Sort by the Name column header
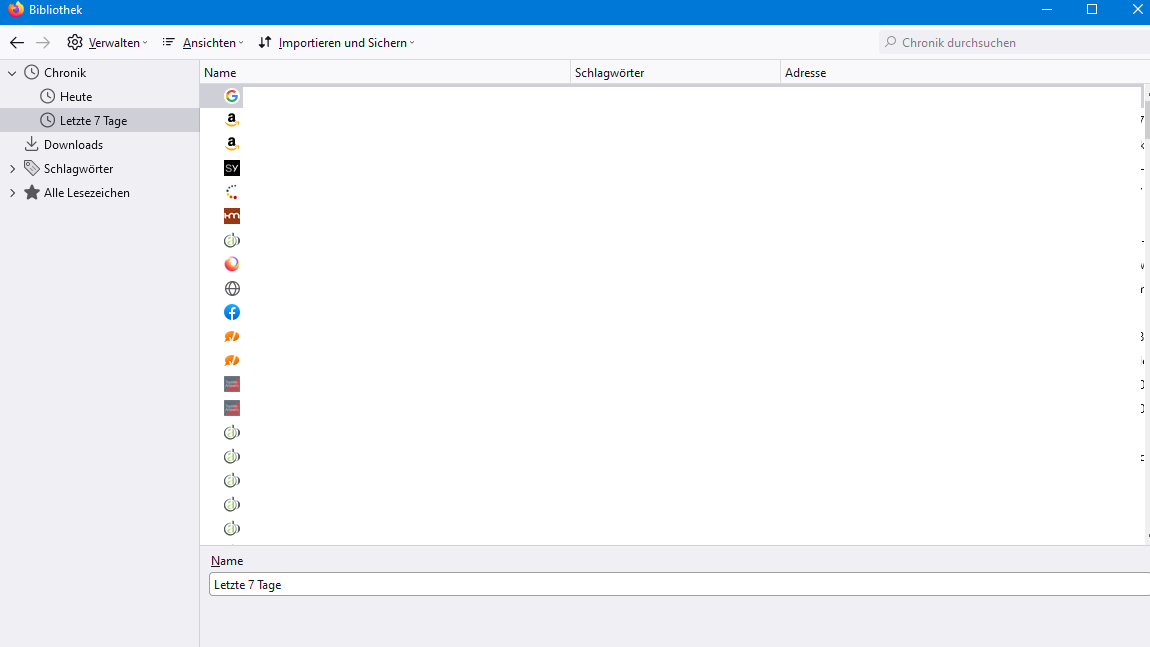 pos(384,73)
